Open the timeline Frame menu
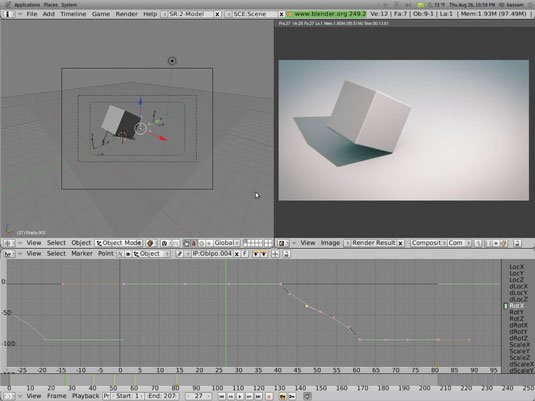Screen dimensions: 535x401 click(x=57, y=396)
